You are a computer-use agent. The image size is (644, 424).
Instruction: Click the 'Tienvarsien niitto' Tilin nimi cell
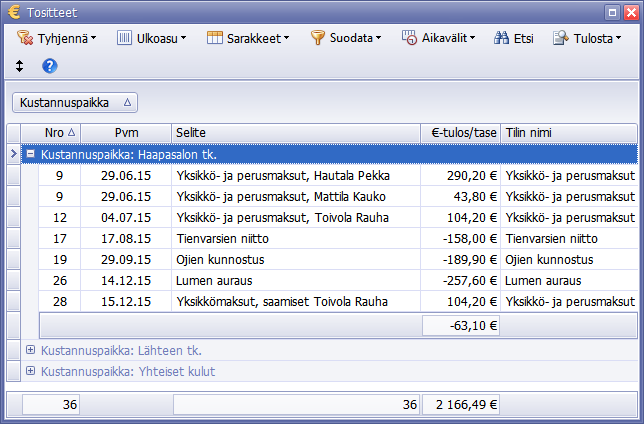569,238
